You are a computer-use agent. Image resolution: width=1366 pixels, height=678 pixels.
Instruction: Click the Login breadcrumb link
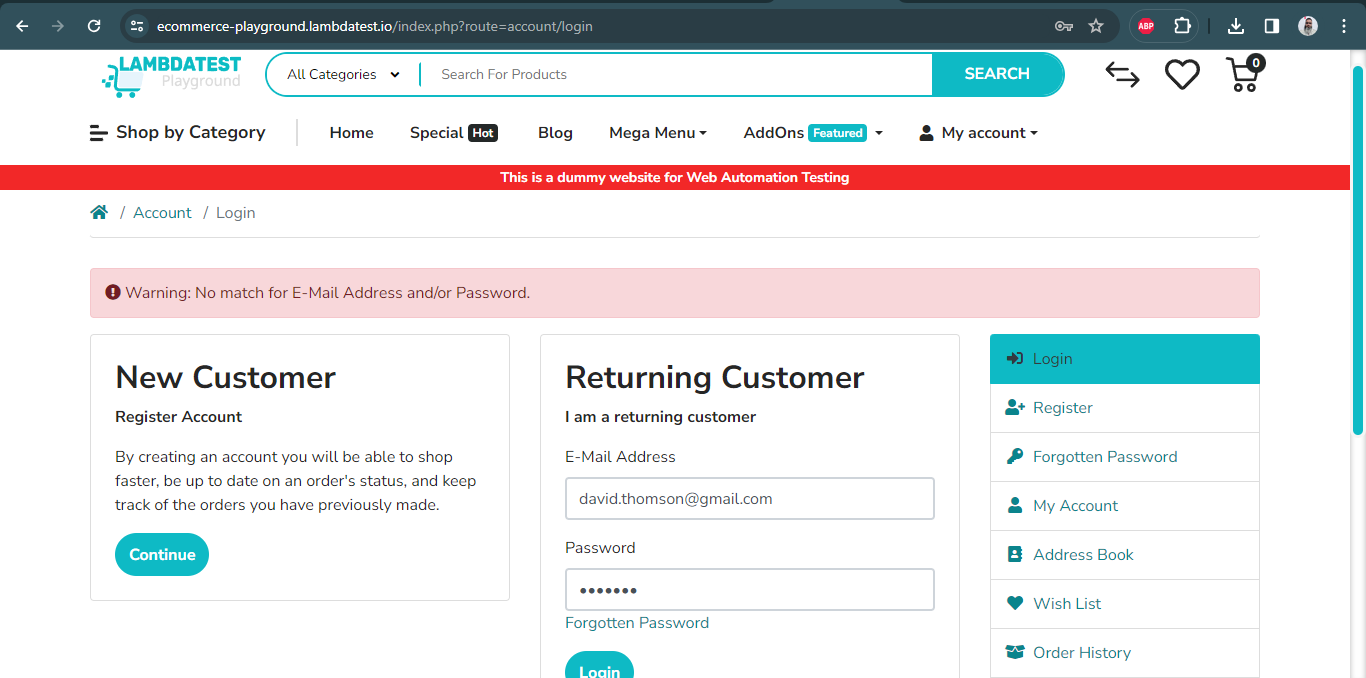point(236,213)
